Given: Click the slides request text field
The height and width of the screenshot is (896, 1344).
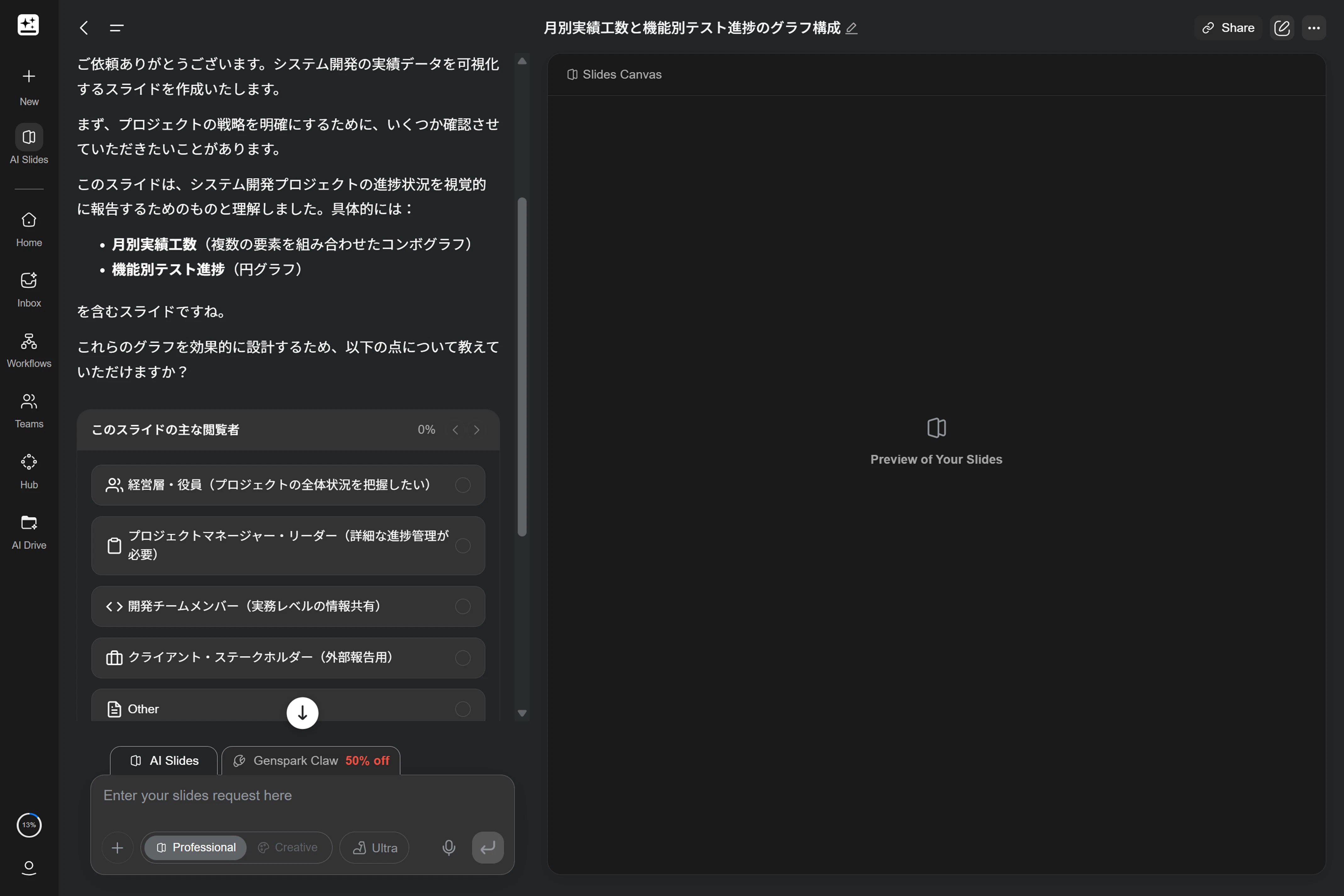Looking at the screenshot, I should 302,795.
